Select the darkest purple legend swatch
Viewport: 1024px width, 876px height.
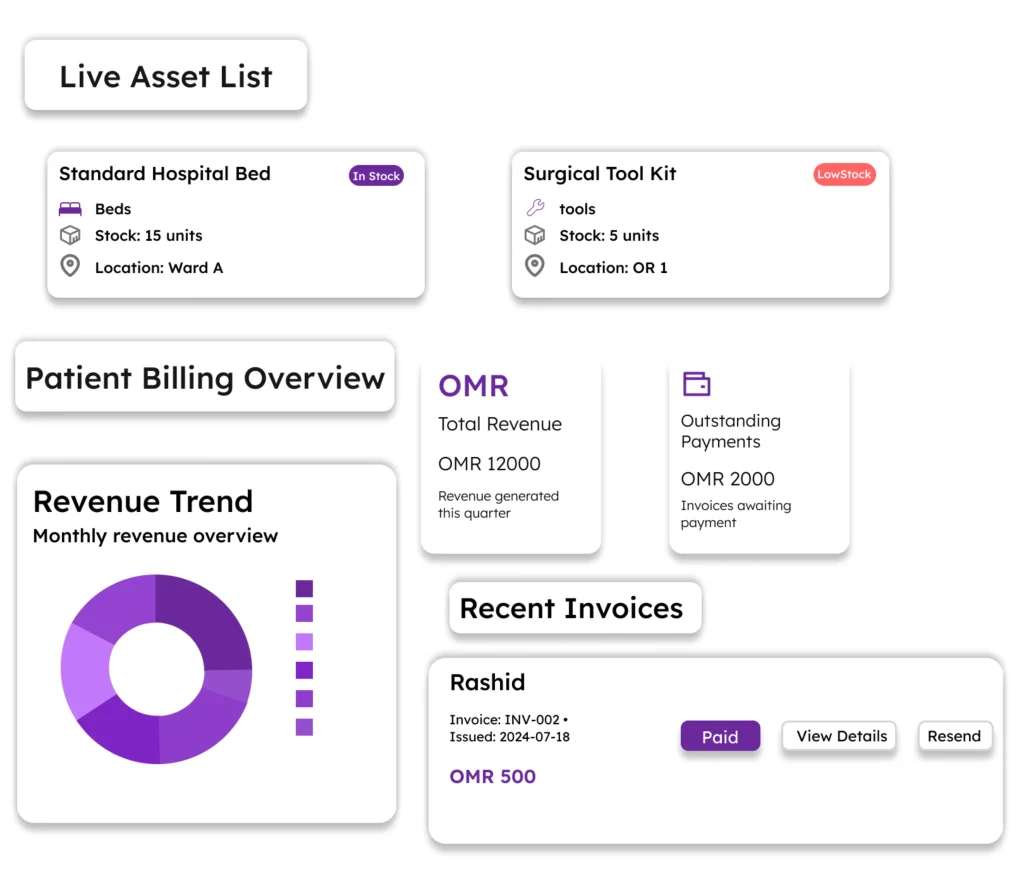coord(302,589)
